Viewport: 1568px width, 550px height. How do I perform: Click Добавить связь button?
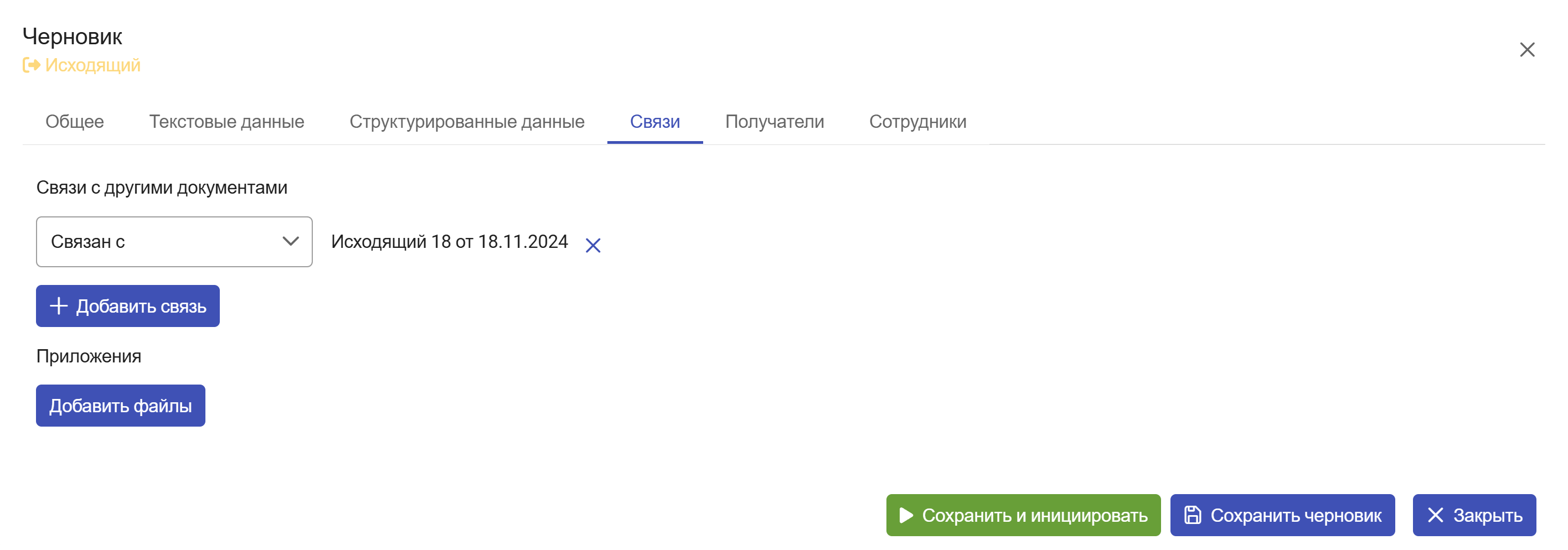[x=128, y=306]
